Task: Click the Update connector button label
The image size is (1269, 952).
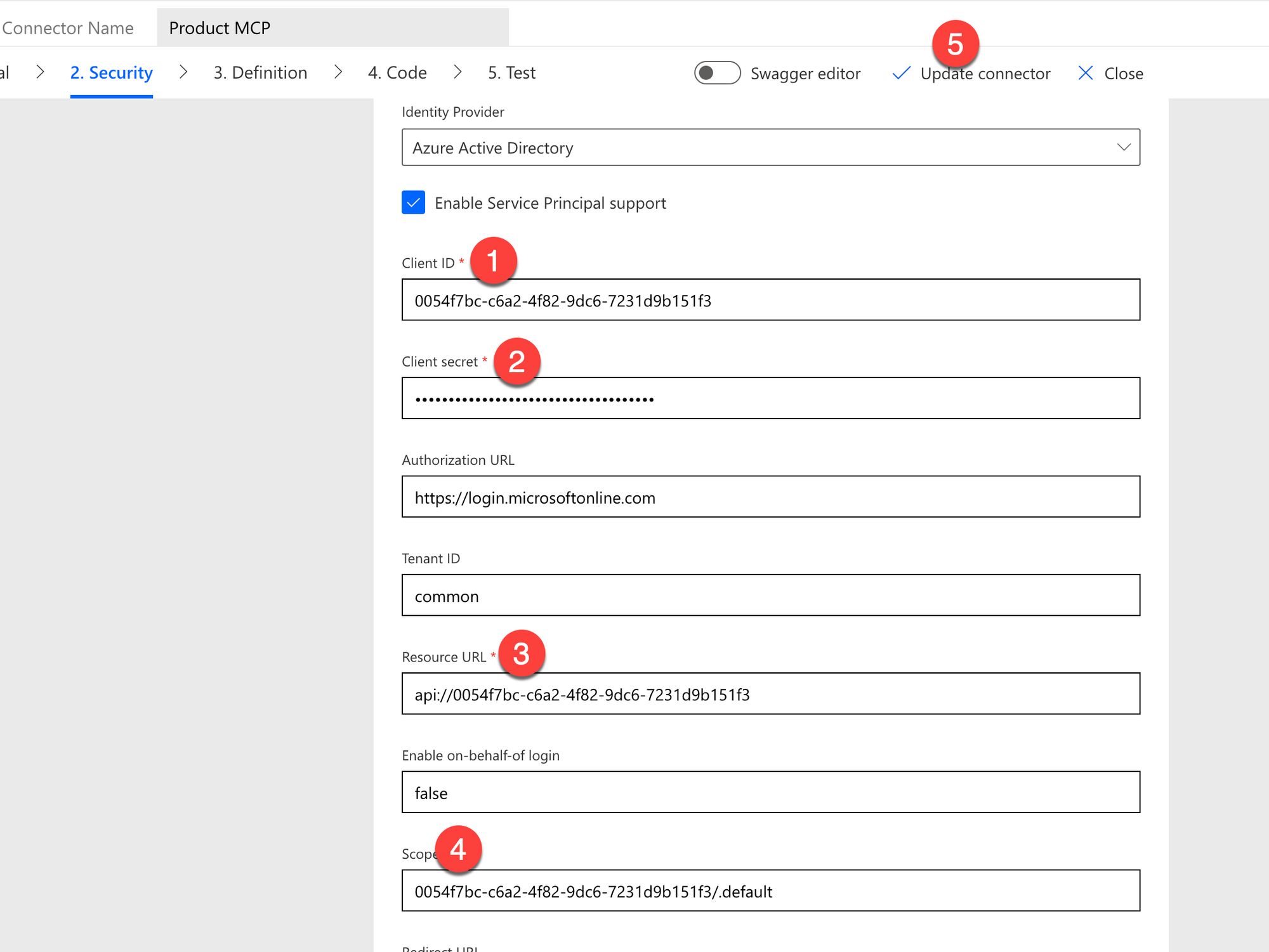Action: click(x=985, y=74)
